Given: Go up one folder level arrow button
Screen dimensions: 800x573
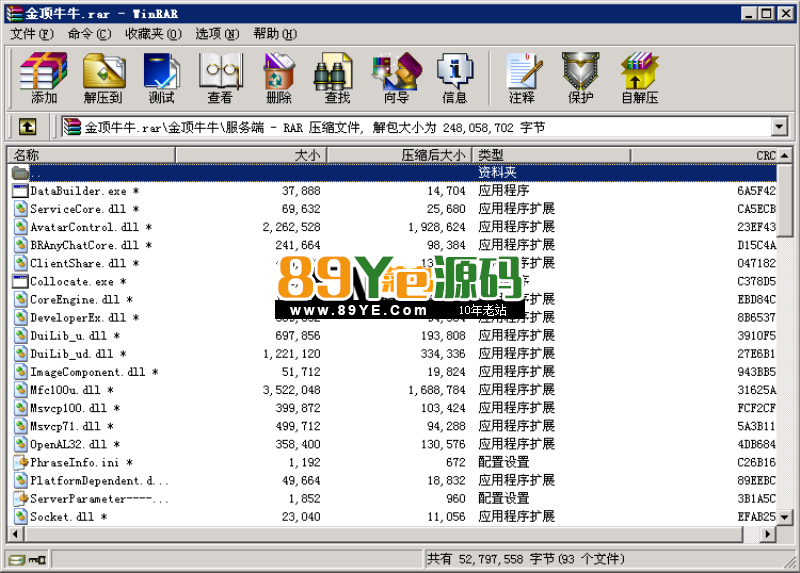Looking at the screenshot, I should click(x=28, y=127).
